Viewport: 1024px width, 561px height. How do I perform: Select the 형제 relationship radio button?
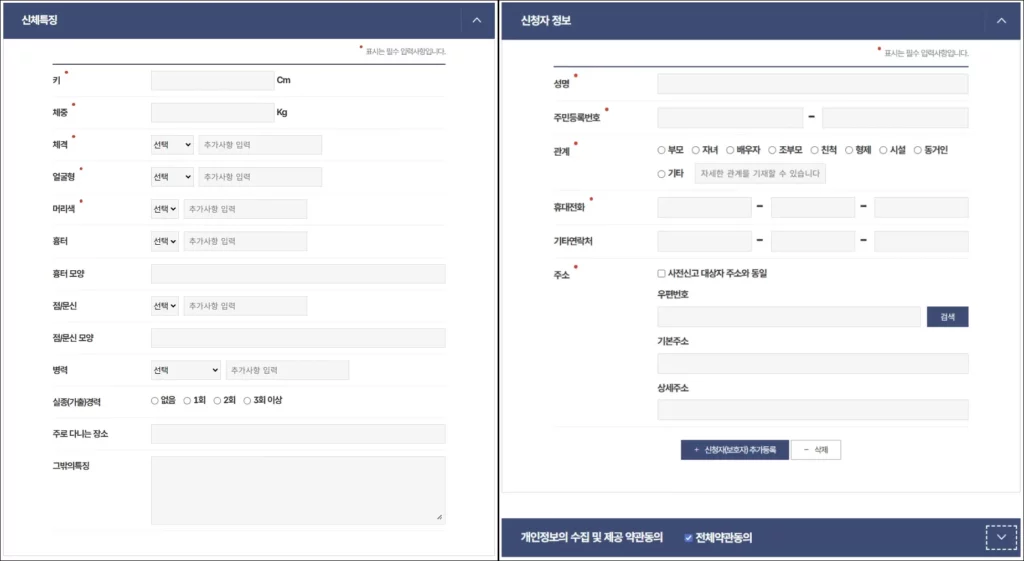point(849,150)
